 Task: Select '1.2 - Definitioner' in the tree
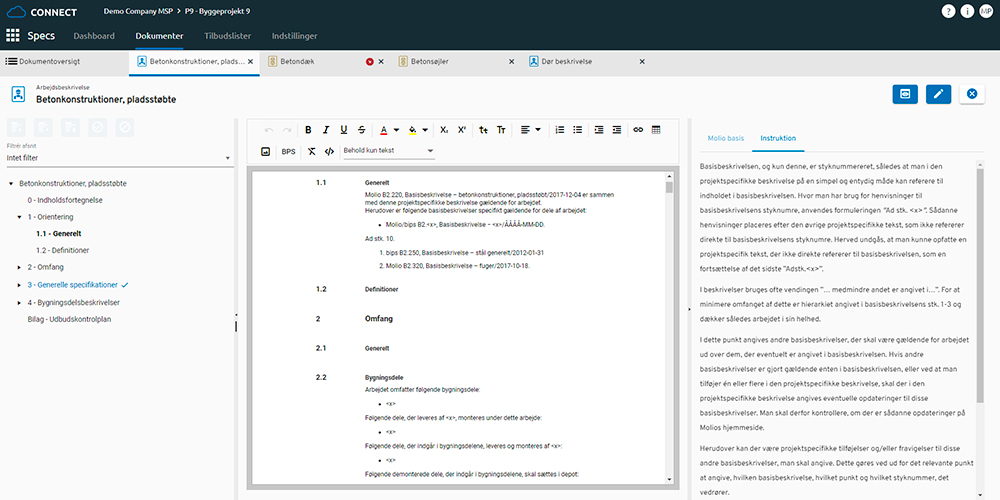pos(63,250)
